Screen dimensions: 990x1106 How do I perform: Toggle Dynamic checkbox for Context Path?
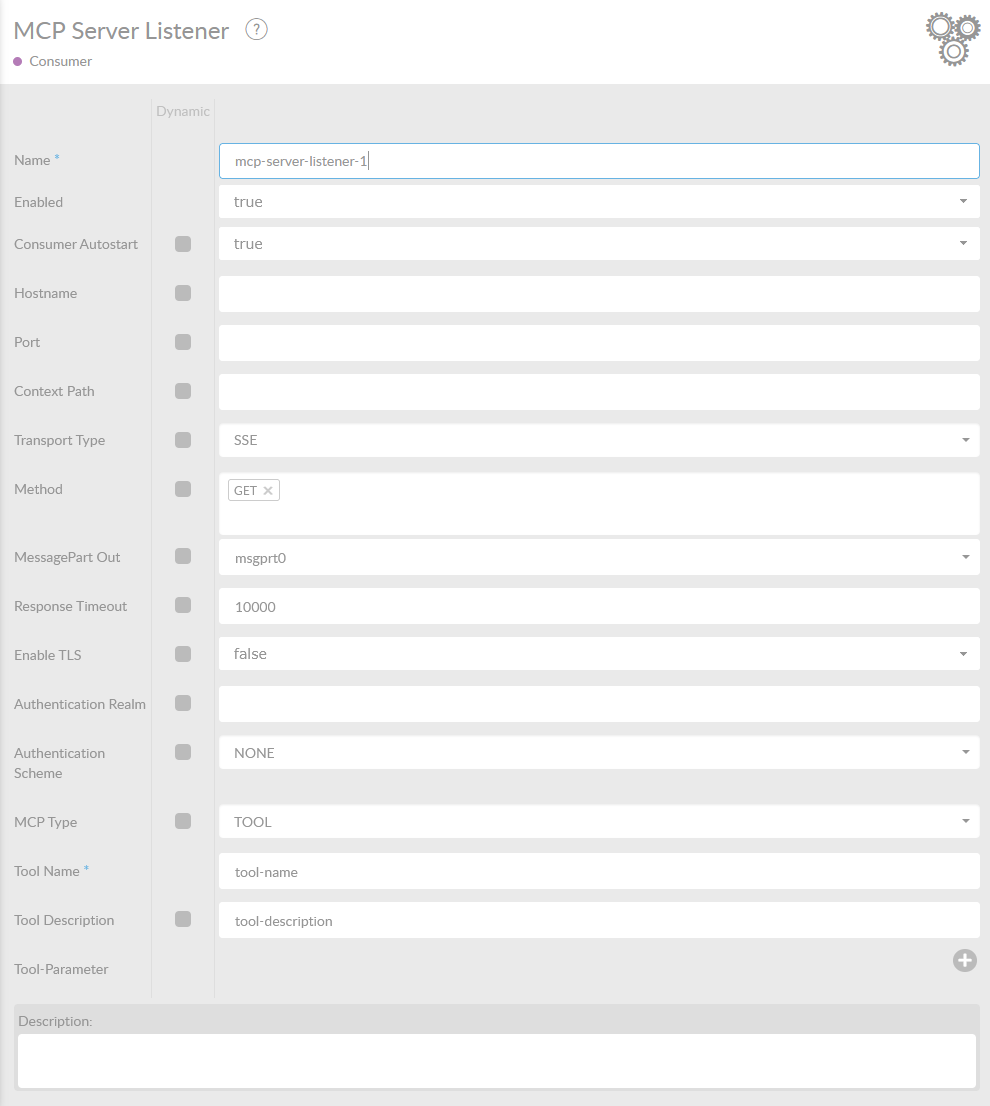pos(183,391)
